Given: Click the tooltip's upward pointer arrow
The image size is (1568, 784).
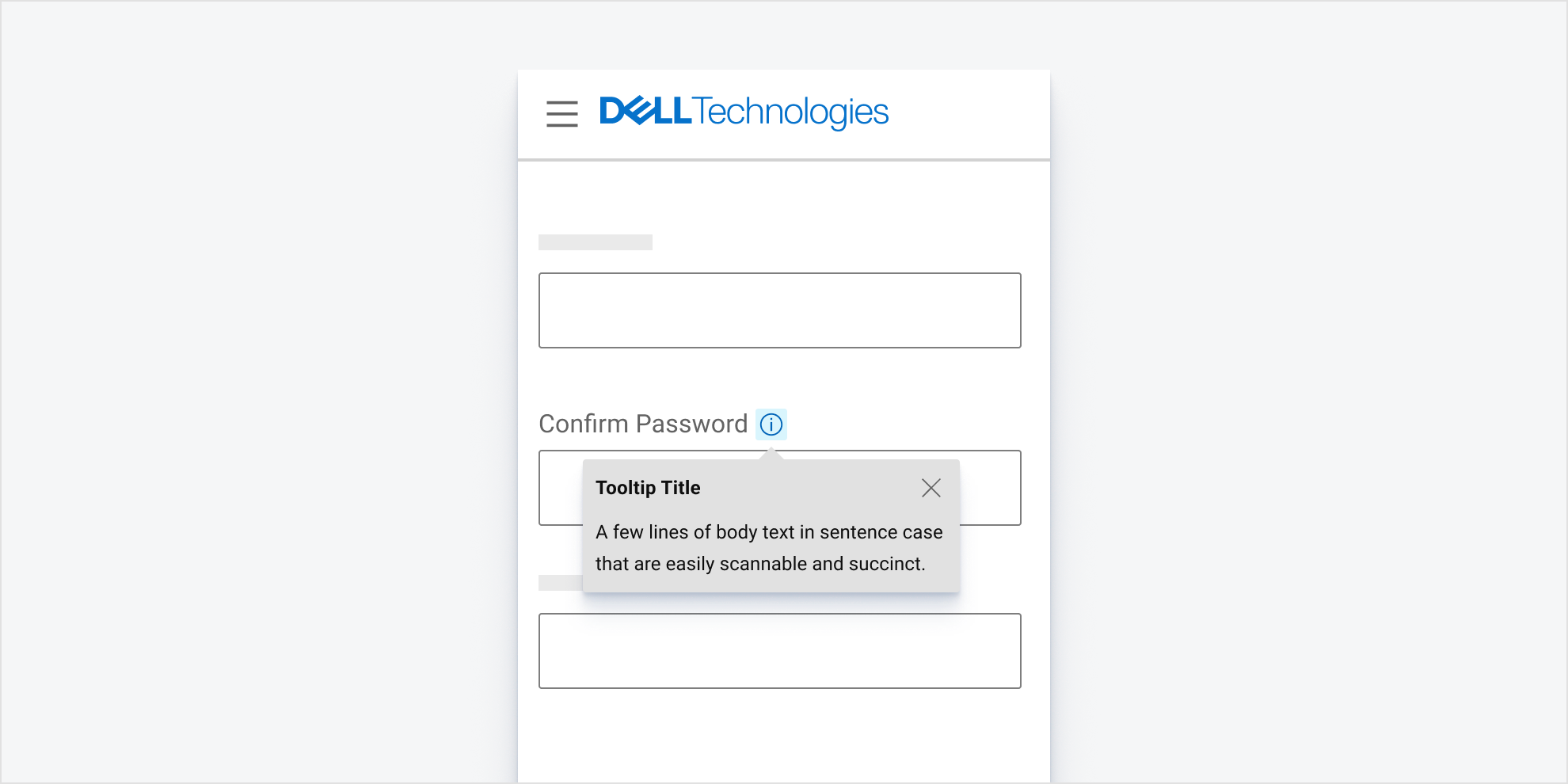Looking at the screenshot, I should click(771, 454).
